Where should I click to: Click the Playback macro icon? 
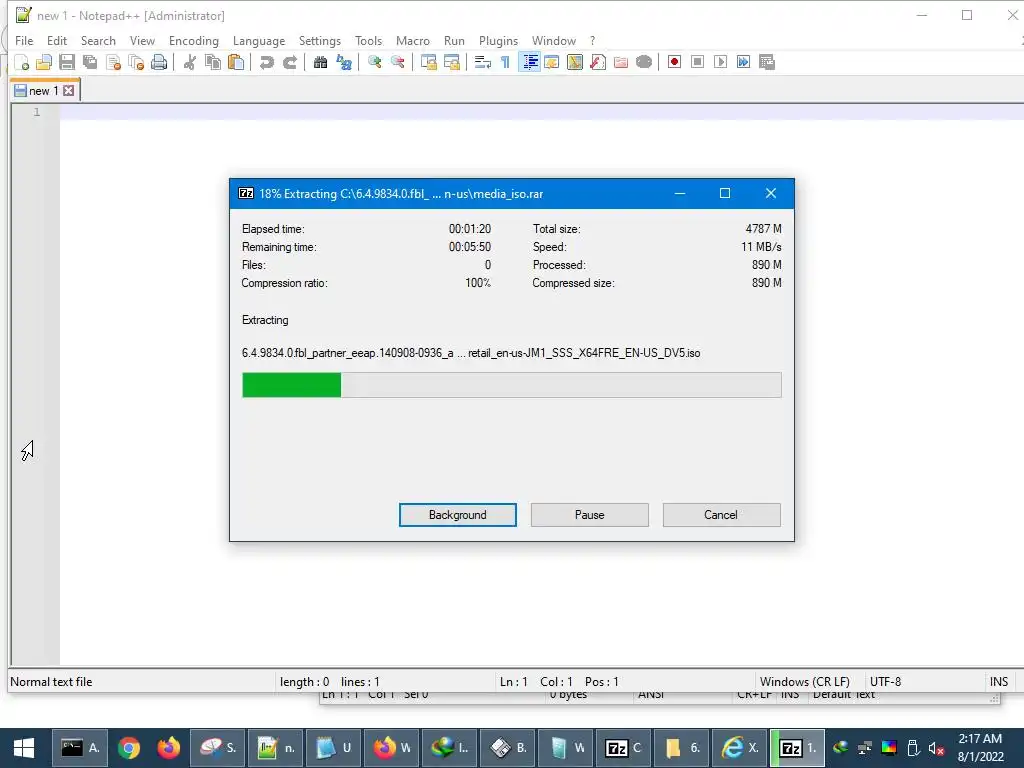(x=720, y=62)
